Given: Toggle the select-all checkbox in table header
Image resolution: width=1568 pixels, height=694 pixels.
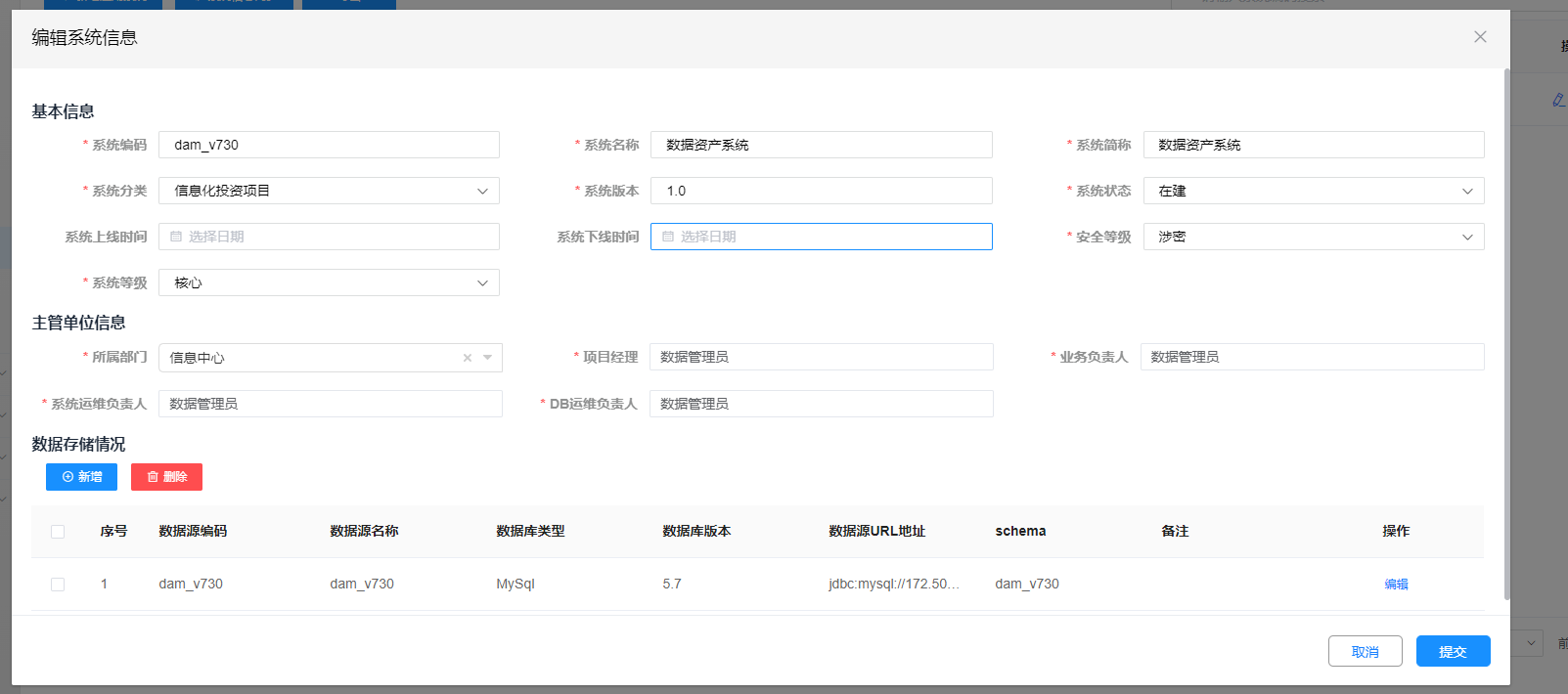Looking at the screenshot, I should 58,532.
